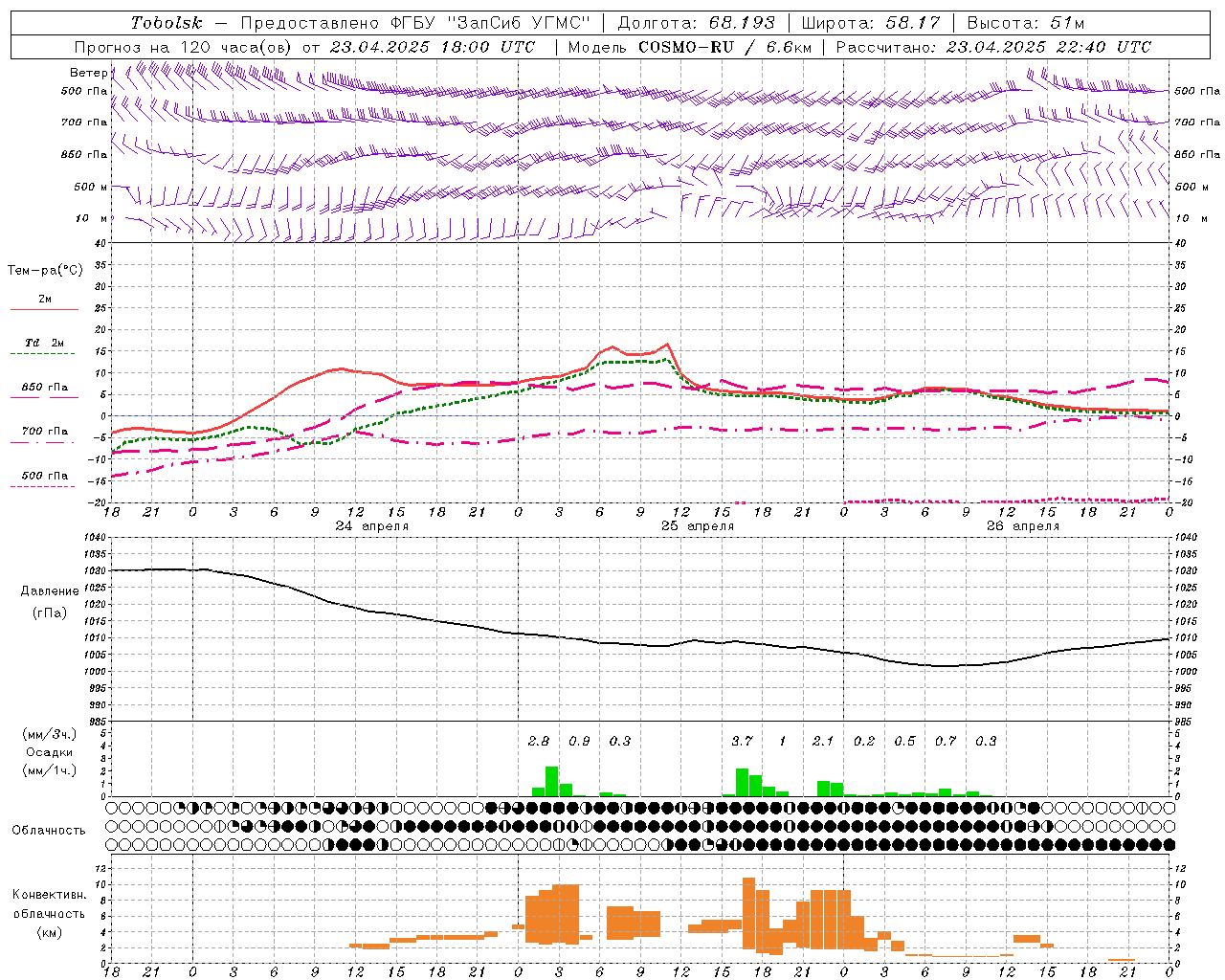Select the 850 гПа entry in temperature legend
The height and width of the screenshot is (980, 1225).
(45, 388)
